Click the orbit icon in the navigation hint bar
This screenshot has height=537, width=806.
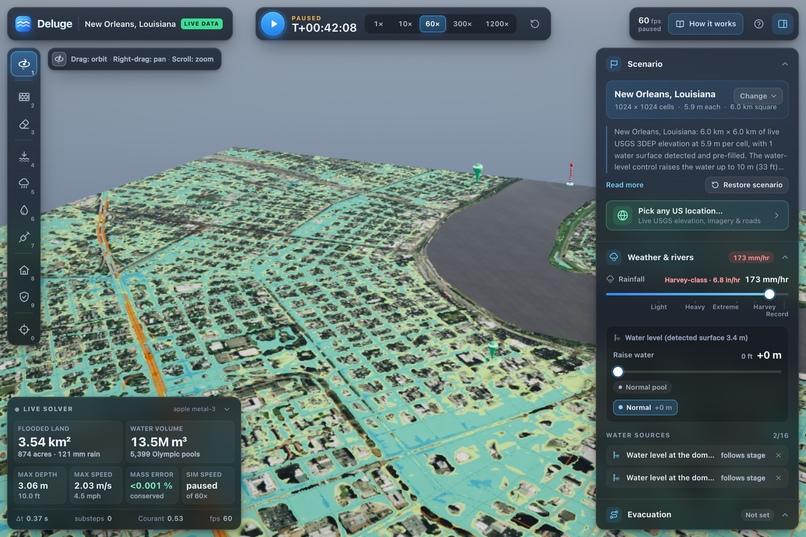[60, 59]
